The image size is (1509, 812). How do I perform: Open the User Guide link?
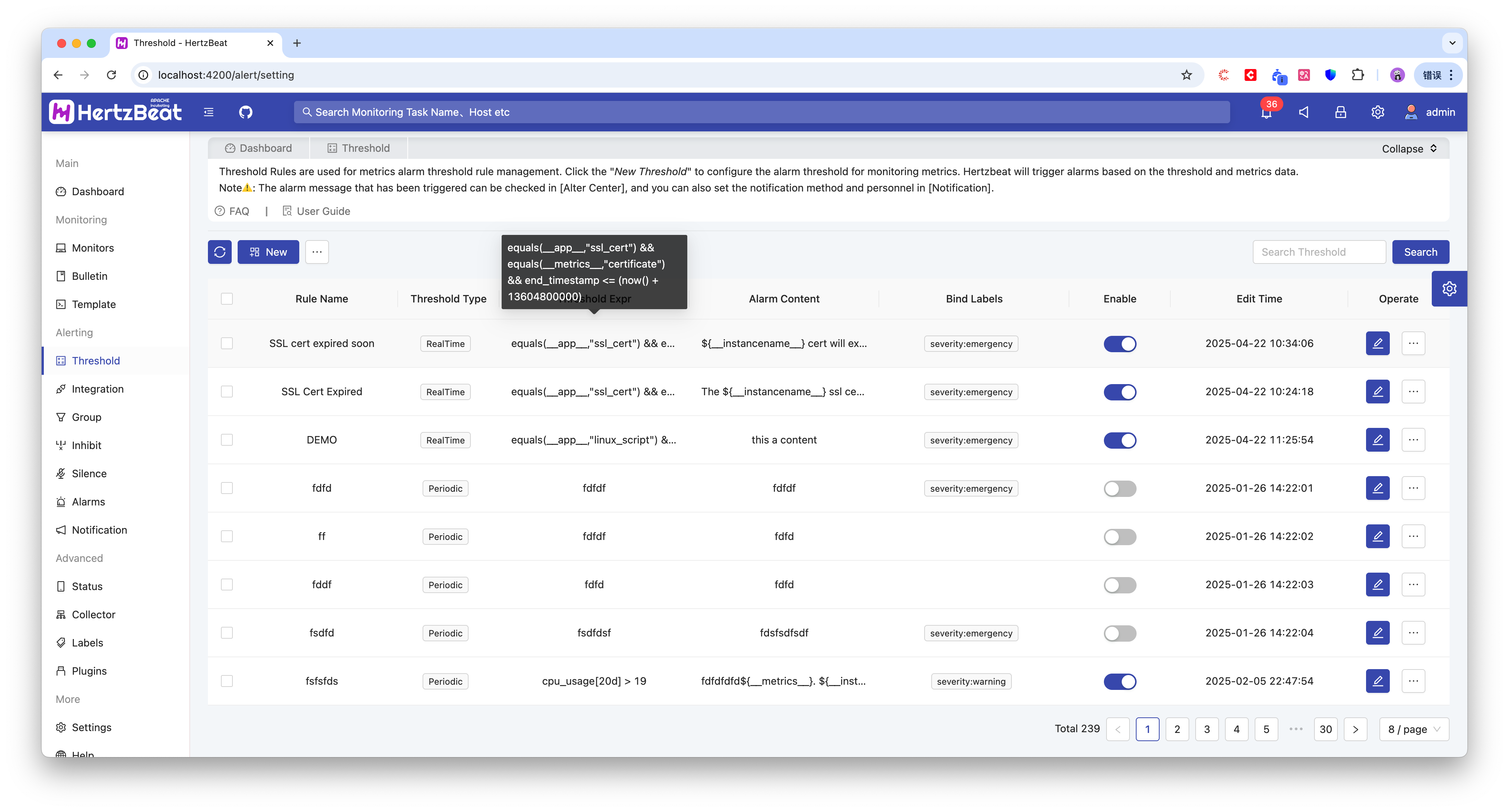[316, 211]
